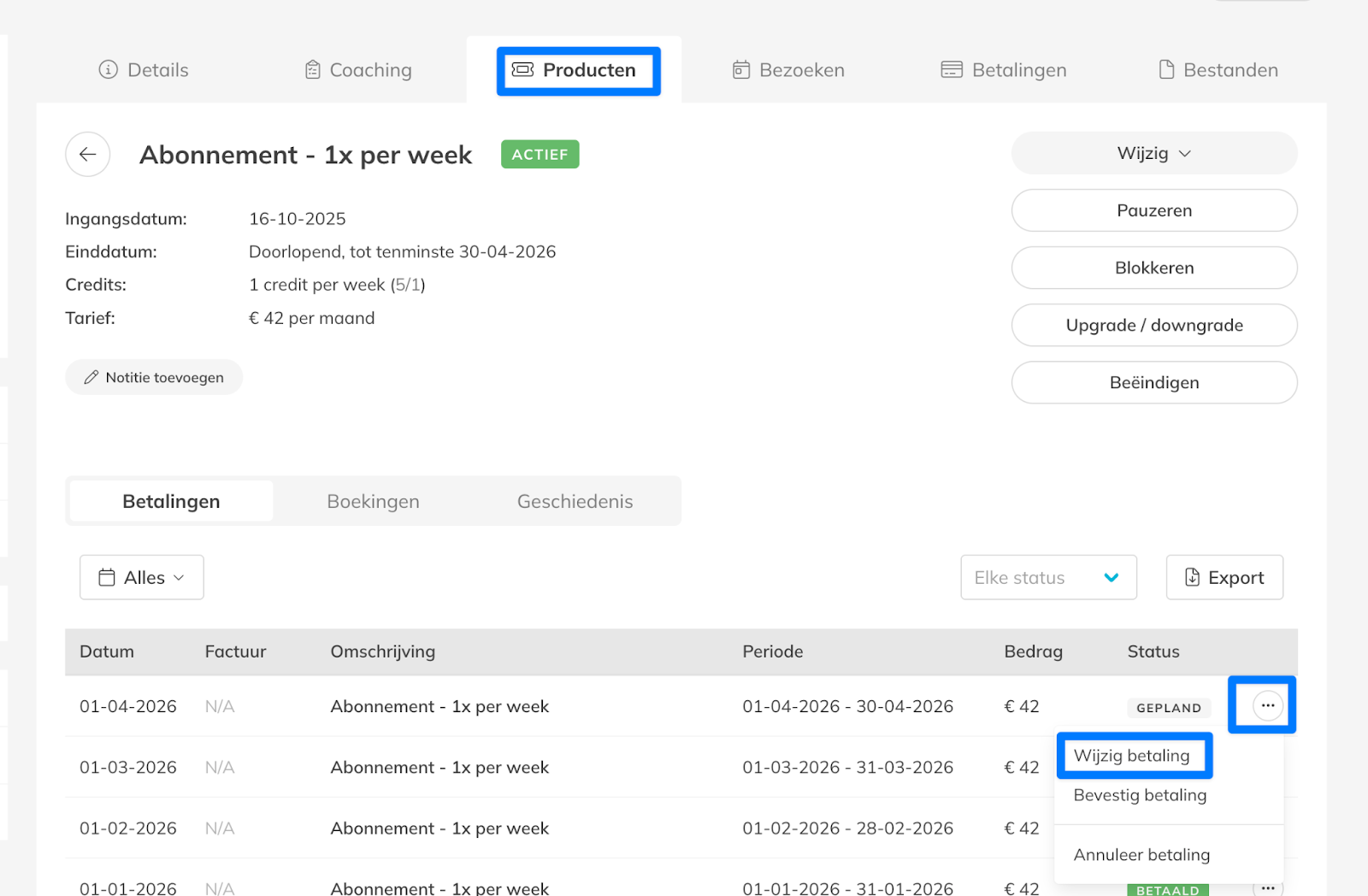Choose Annuleer betaling from the menu
The height and width of the screenshot is (896, 1368).
coord(1142,855)
